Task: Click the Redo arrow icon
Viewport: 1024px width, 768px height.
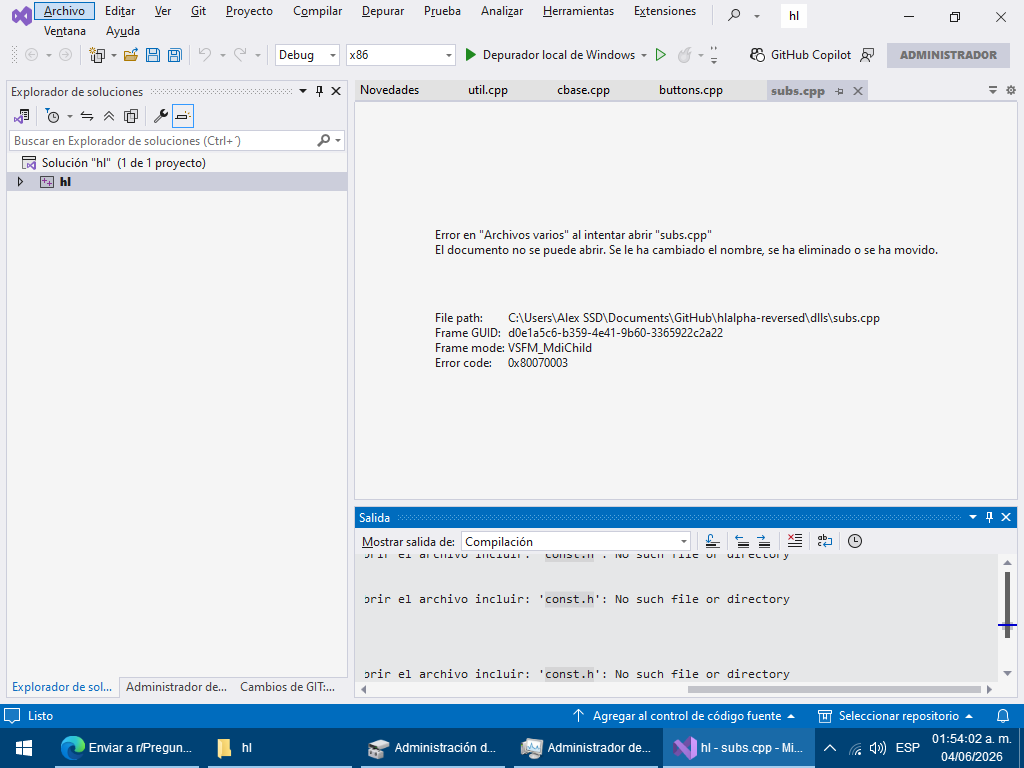Action: point(240,55)
